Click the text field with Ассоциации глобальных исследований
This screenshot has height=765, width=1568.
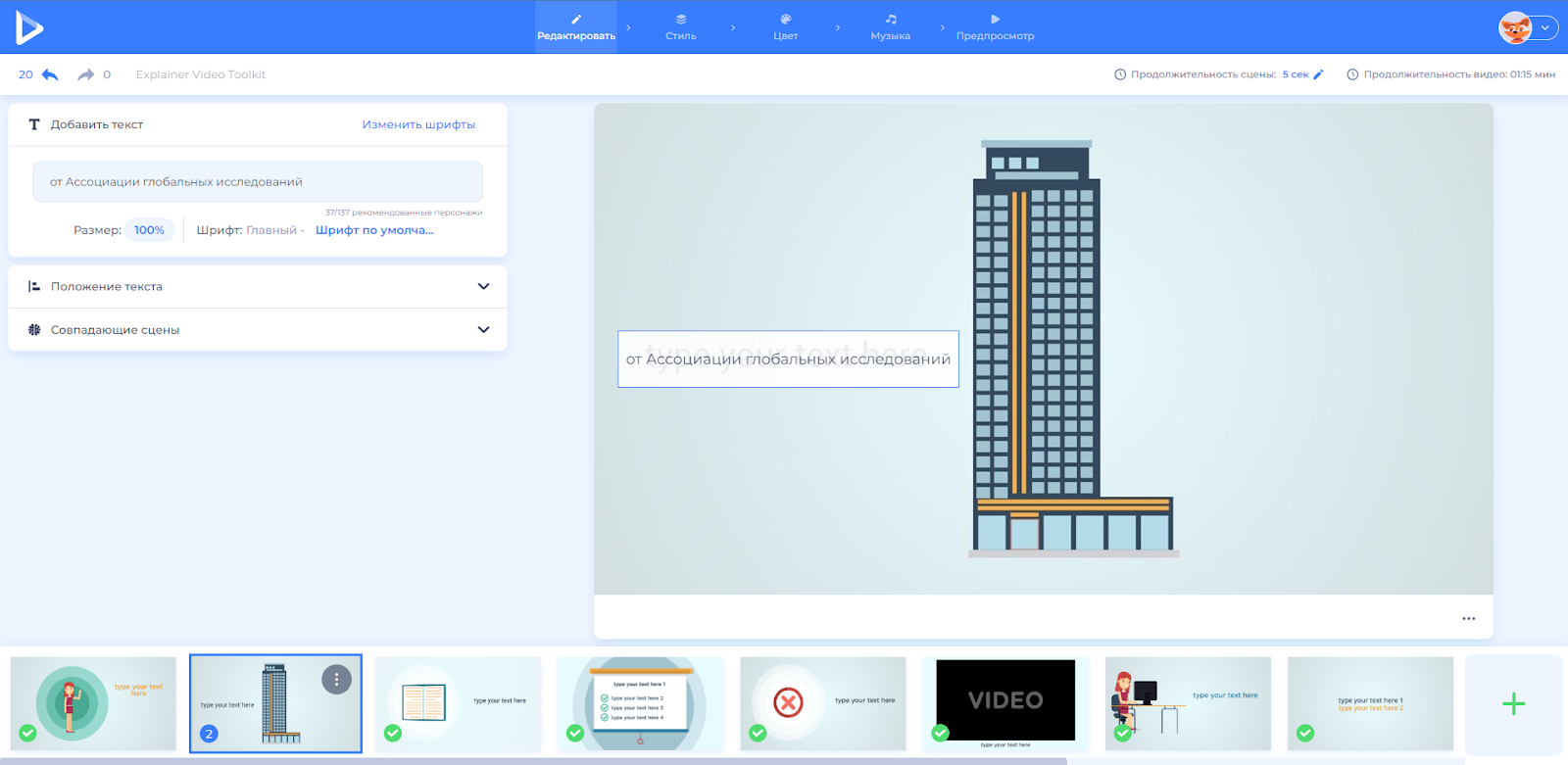[x=257, y=182]
